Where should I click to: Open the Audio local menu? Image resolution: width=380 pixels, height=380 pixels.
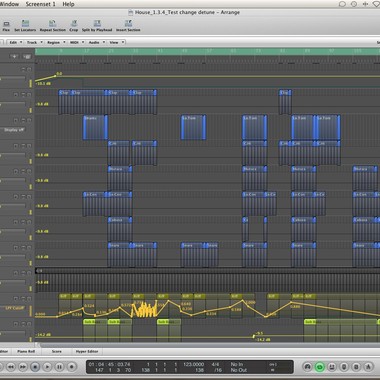(x=96, y=42)
